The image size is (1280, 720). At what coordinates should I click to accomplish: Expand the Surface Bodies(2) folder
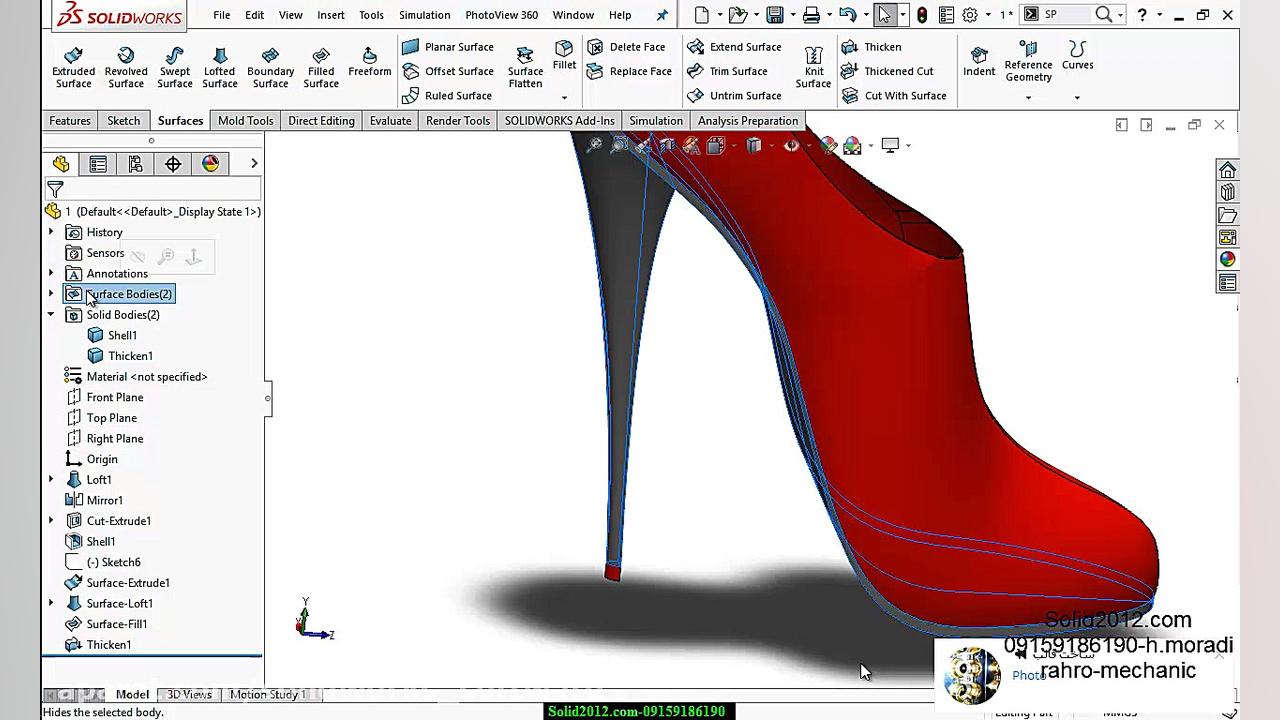tap(50, 294)
